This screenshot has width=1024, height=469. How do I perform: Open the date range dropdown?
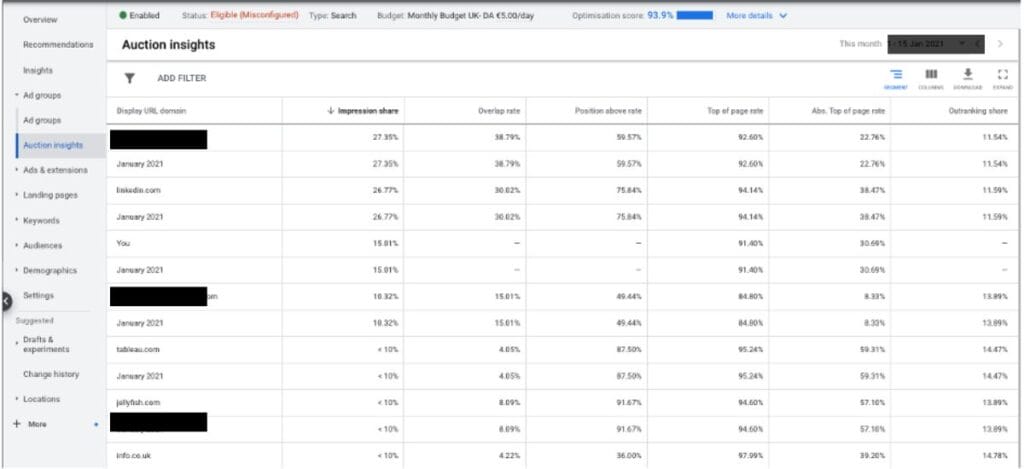click(x=936, y=44)
